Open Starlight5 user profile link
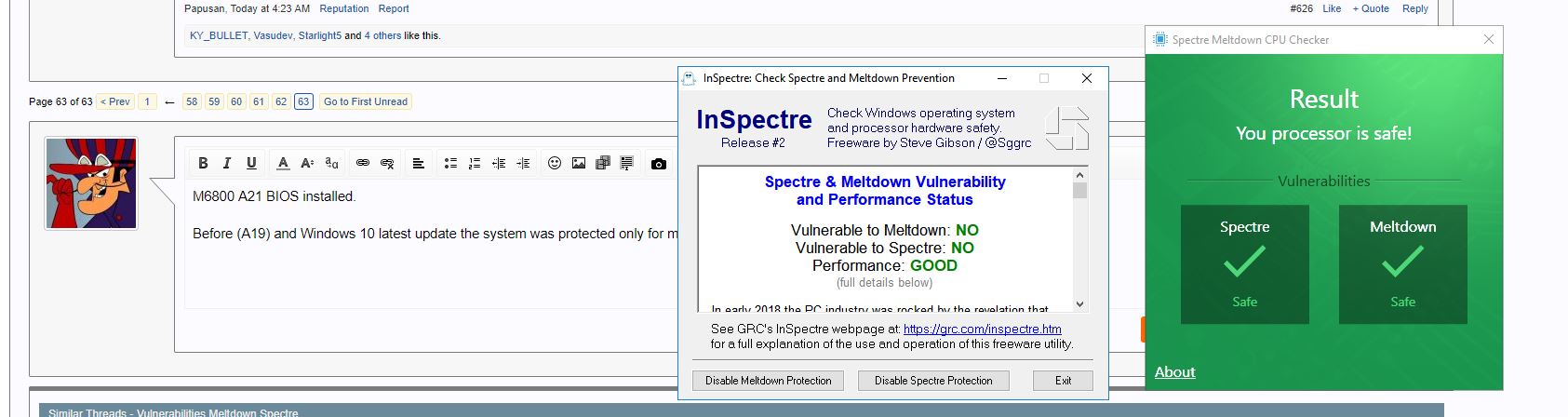 [320, 35]
